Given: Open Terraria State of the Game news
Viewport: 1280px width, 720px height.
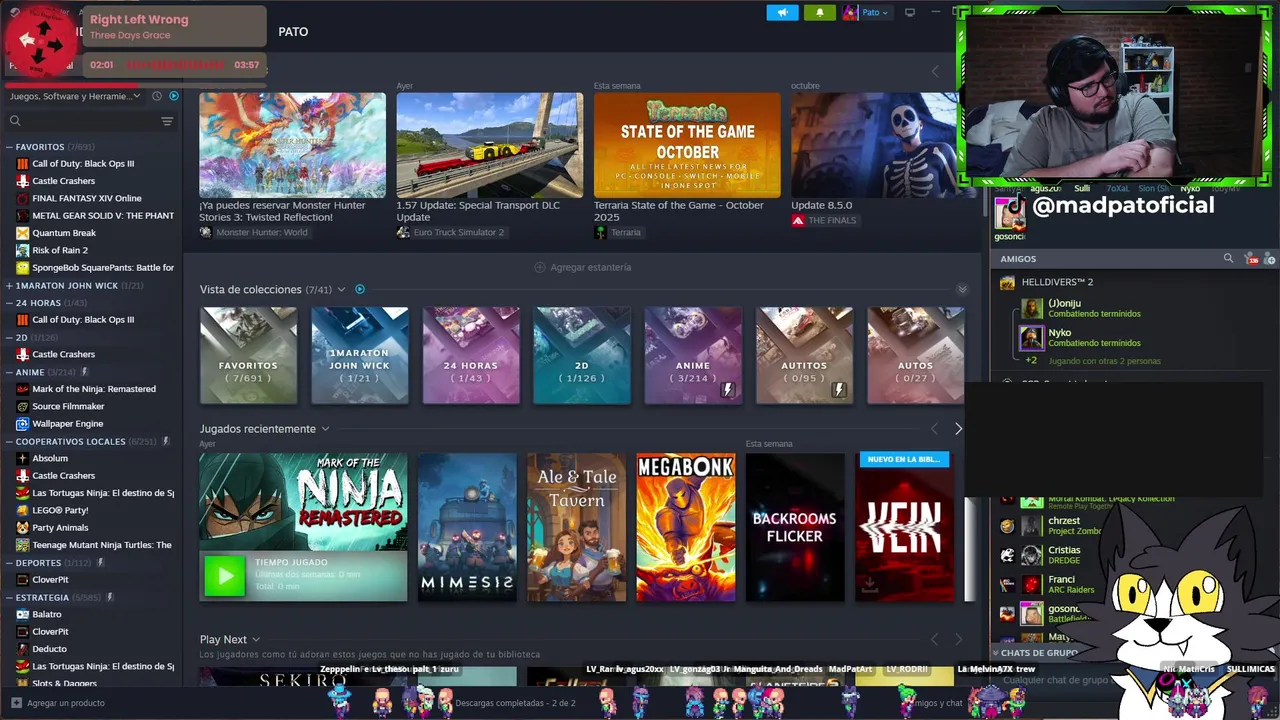Looking at the screenshot, I should [687, 145].
